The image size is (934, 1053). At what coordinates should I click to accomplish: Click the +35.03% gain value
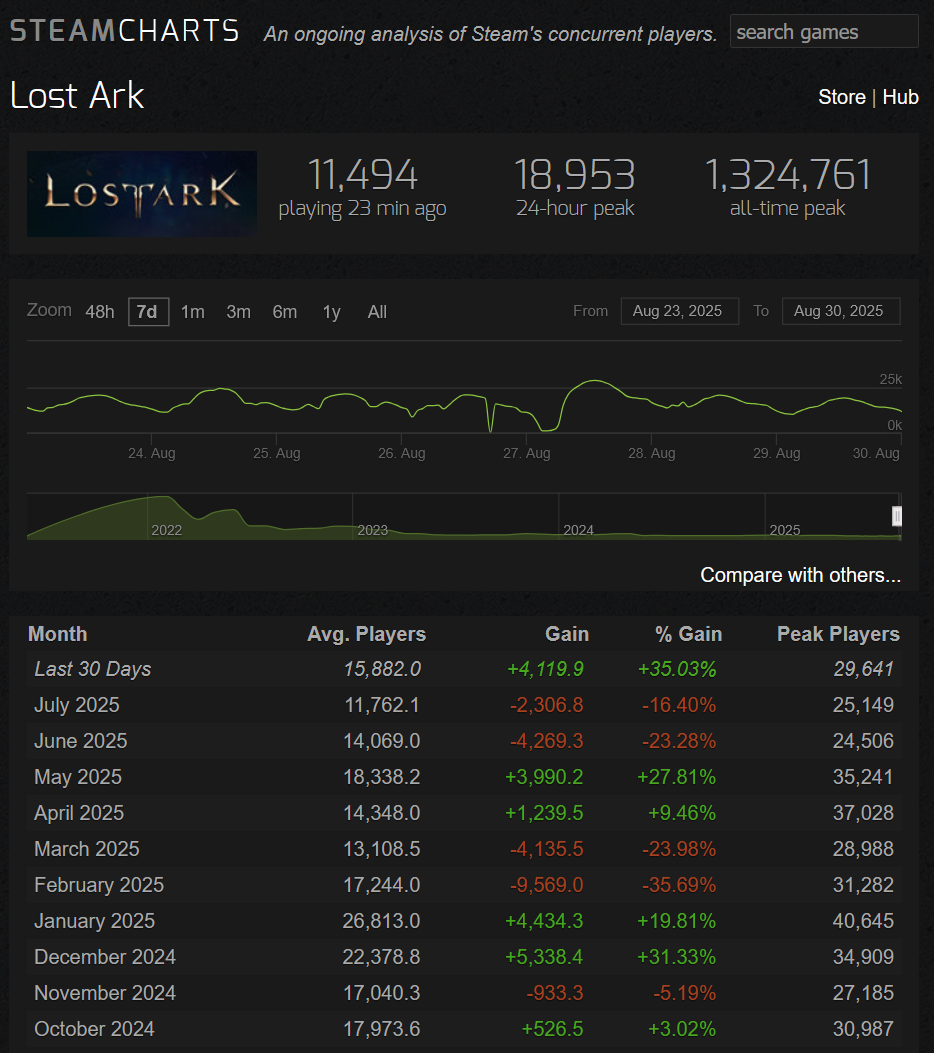pyautogui.click(x=677, y=669)
